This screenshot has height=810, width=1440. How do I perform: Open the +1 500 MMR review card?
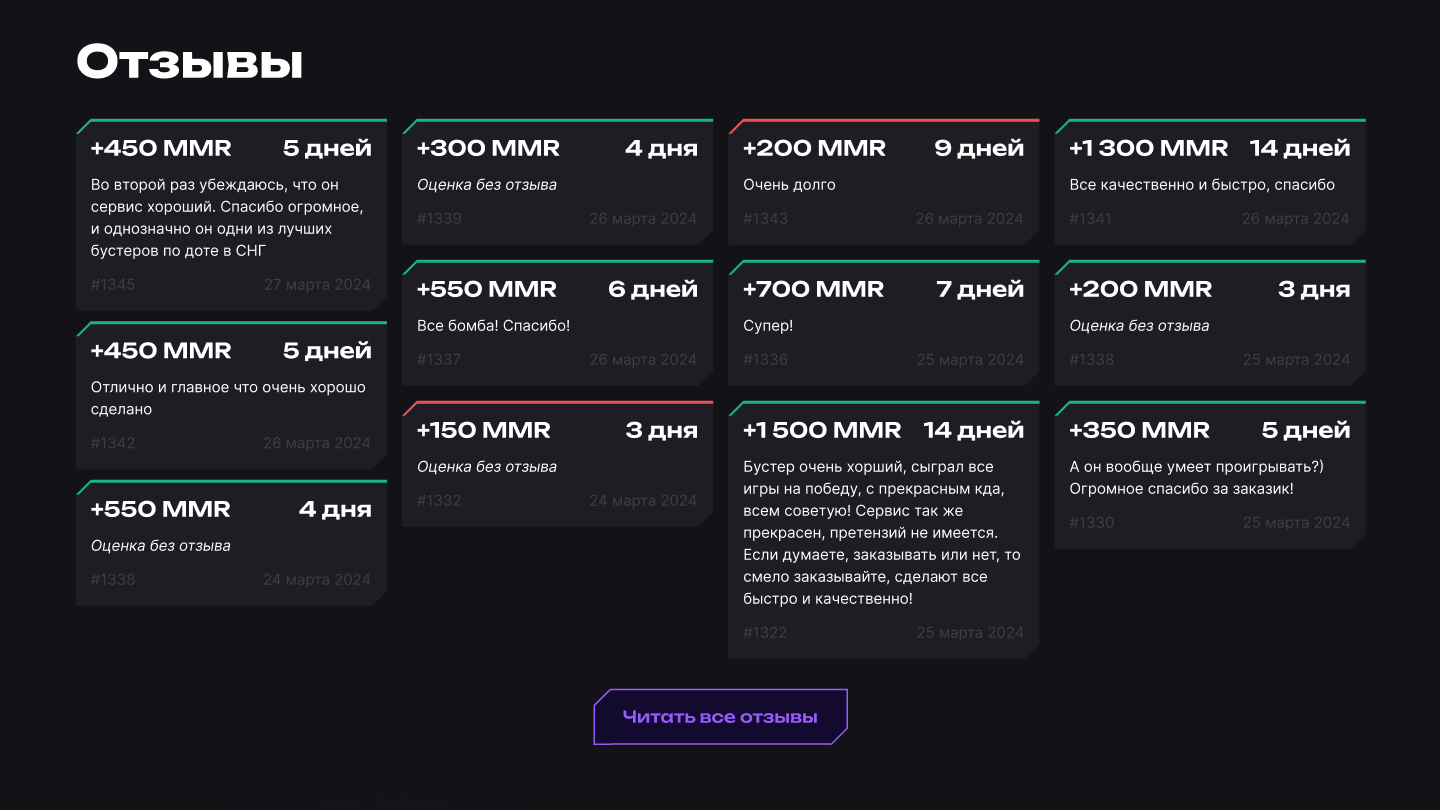pos(883,530)
